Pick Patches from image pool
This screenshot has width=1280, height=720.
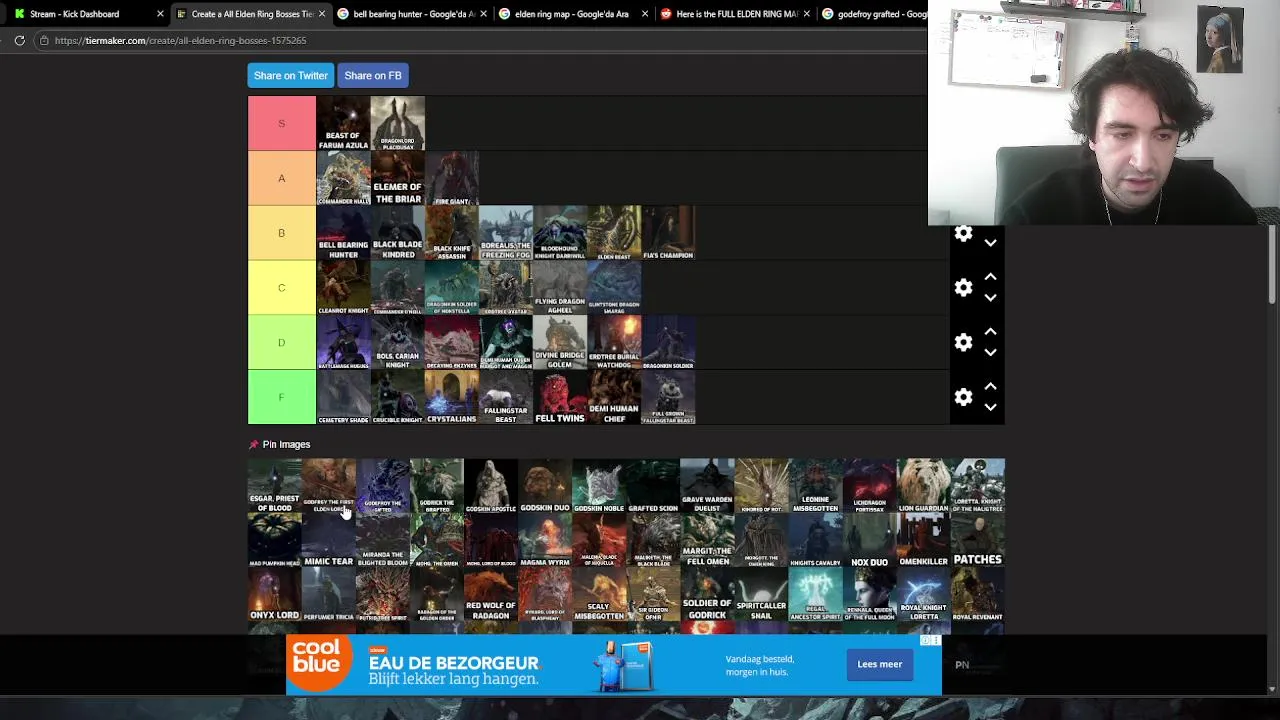[977, 540]
